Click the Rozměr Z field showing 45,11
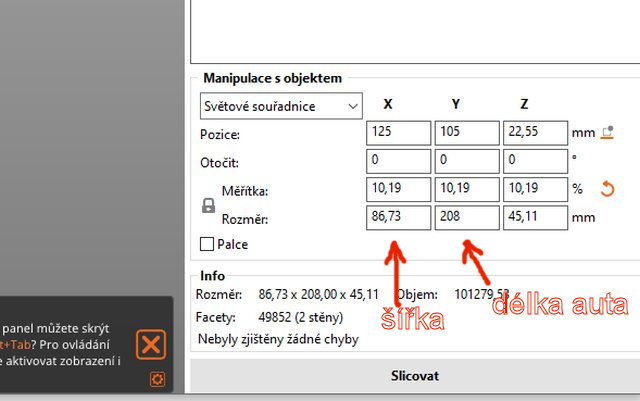 [534, 217]
